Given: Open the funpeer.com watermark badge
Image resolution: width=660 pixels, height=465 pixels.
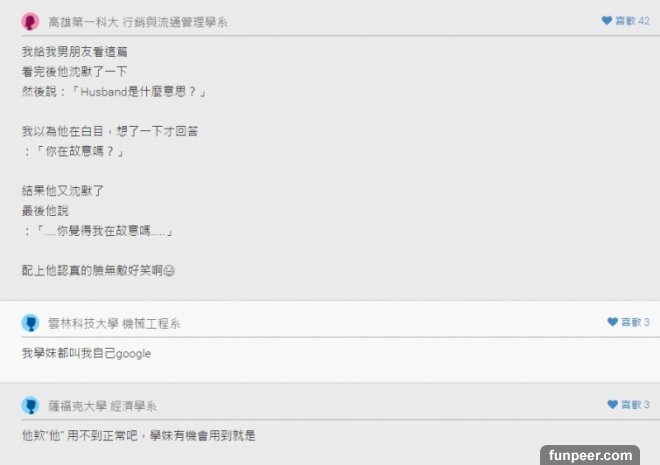Looking at the screenshot, I should coord(590,455).
